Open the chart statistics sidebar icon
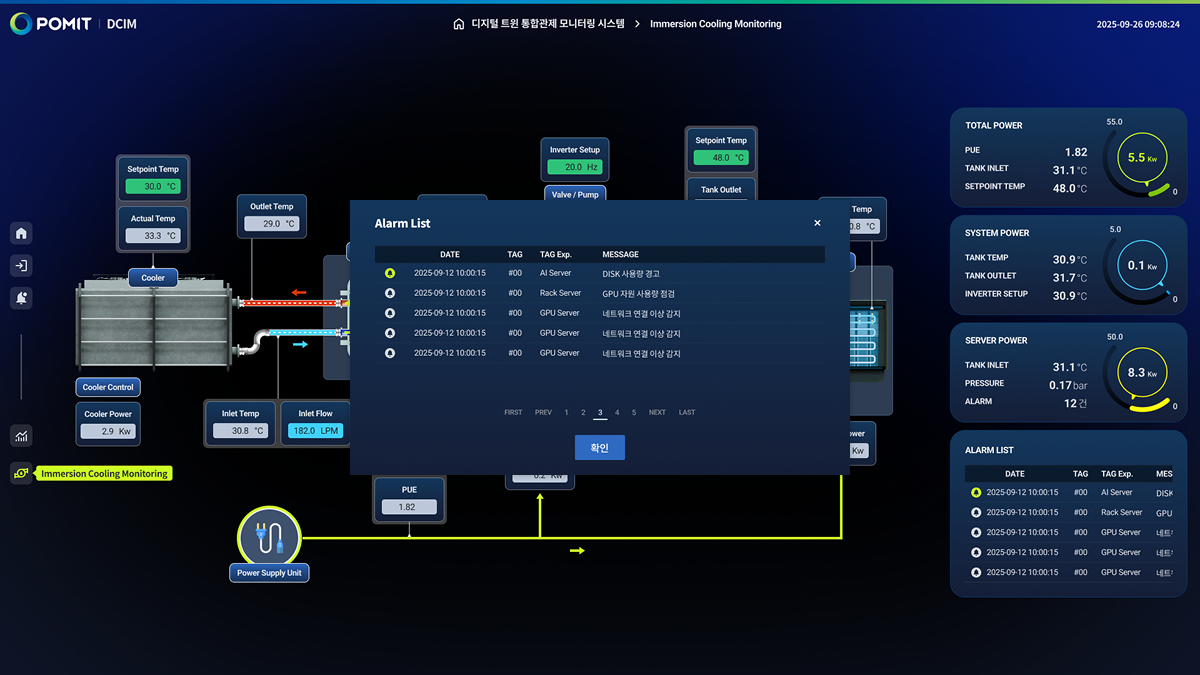1200x675 pixels. click(x=21, y=436)
